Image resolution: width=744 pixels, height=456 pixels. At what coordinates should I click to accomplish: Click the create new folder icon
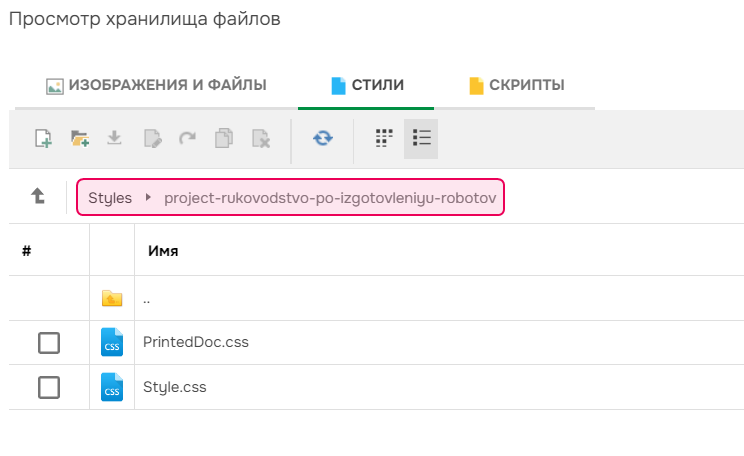[80, 139]
